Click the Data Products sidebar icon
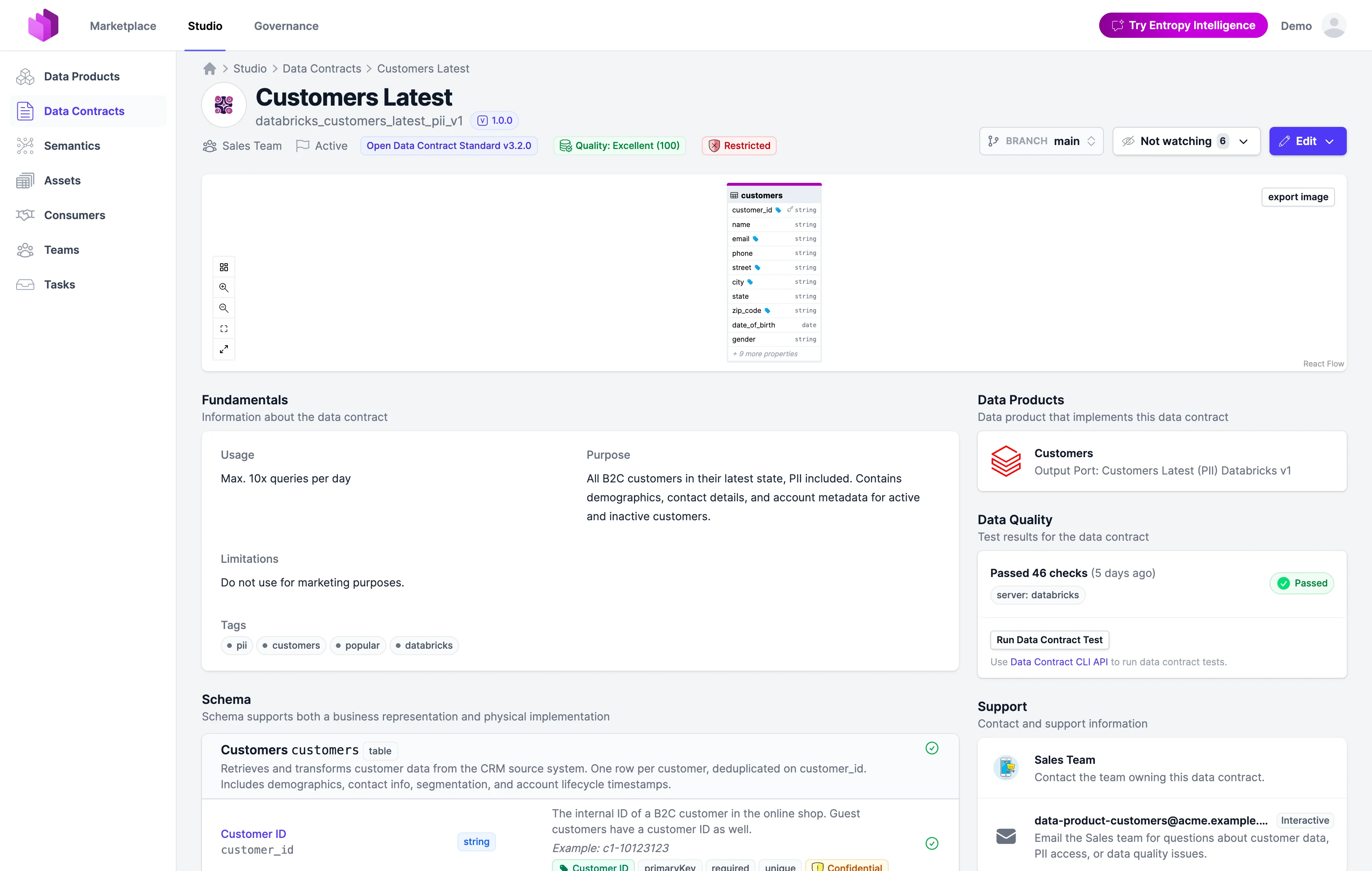This screenshot has height=871, width=1372. 25,76
